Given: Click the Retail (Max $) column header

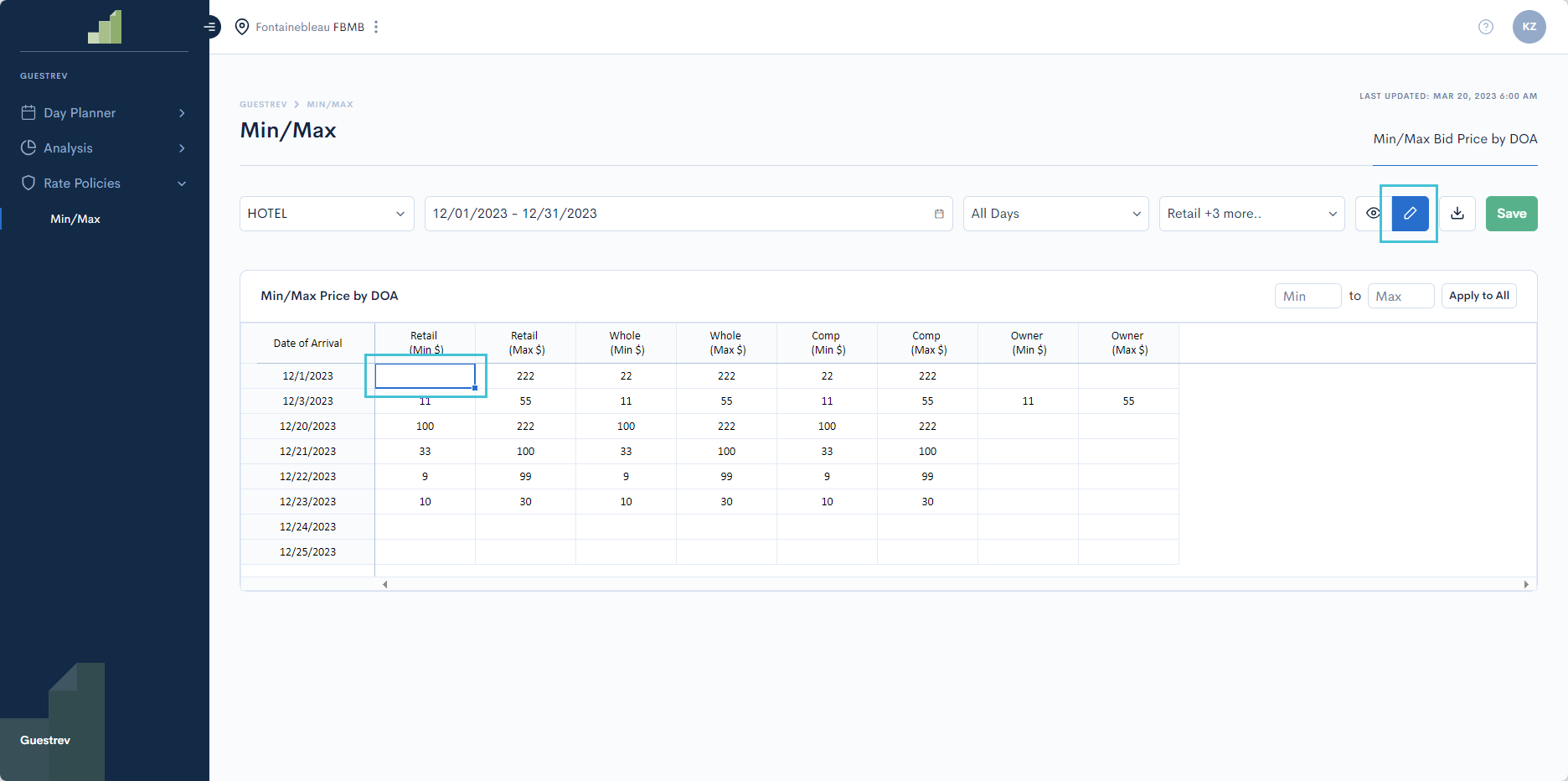Looking at the screenshot, I should click(525, 343).
